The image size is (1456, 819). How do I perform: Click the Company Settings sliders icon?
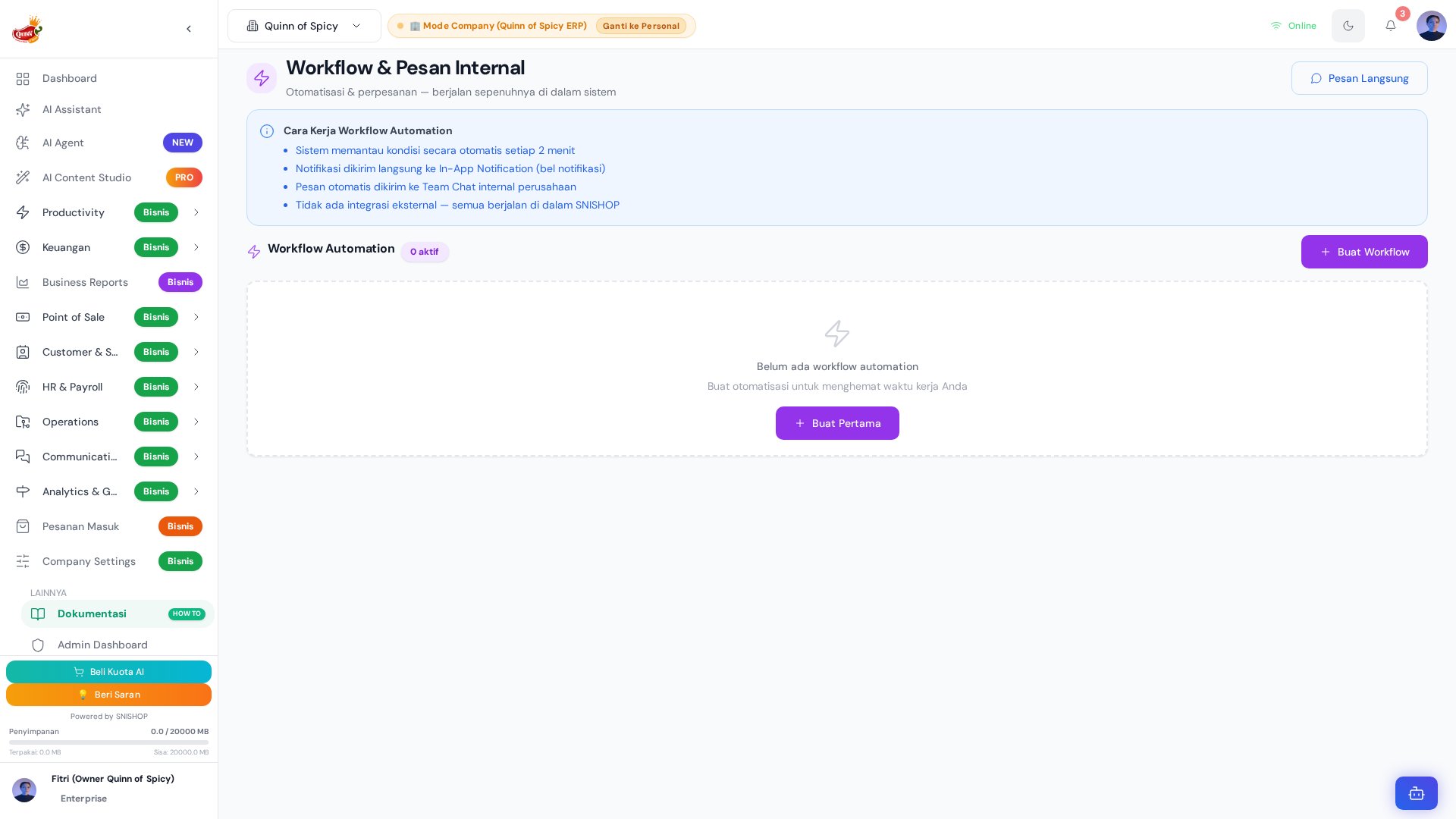23,561
